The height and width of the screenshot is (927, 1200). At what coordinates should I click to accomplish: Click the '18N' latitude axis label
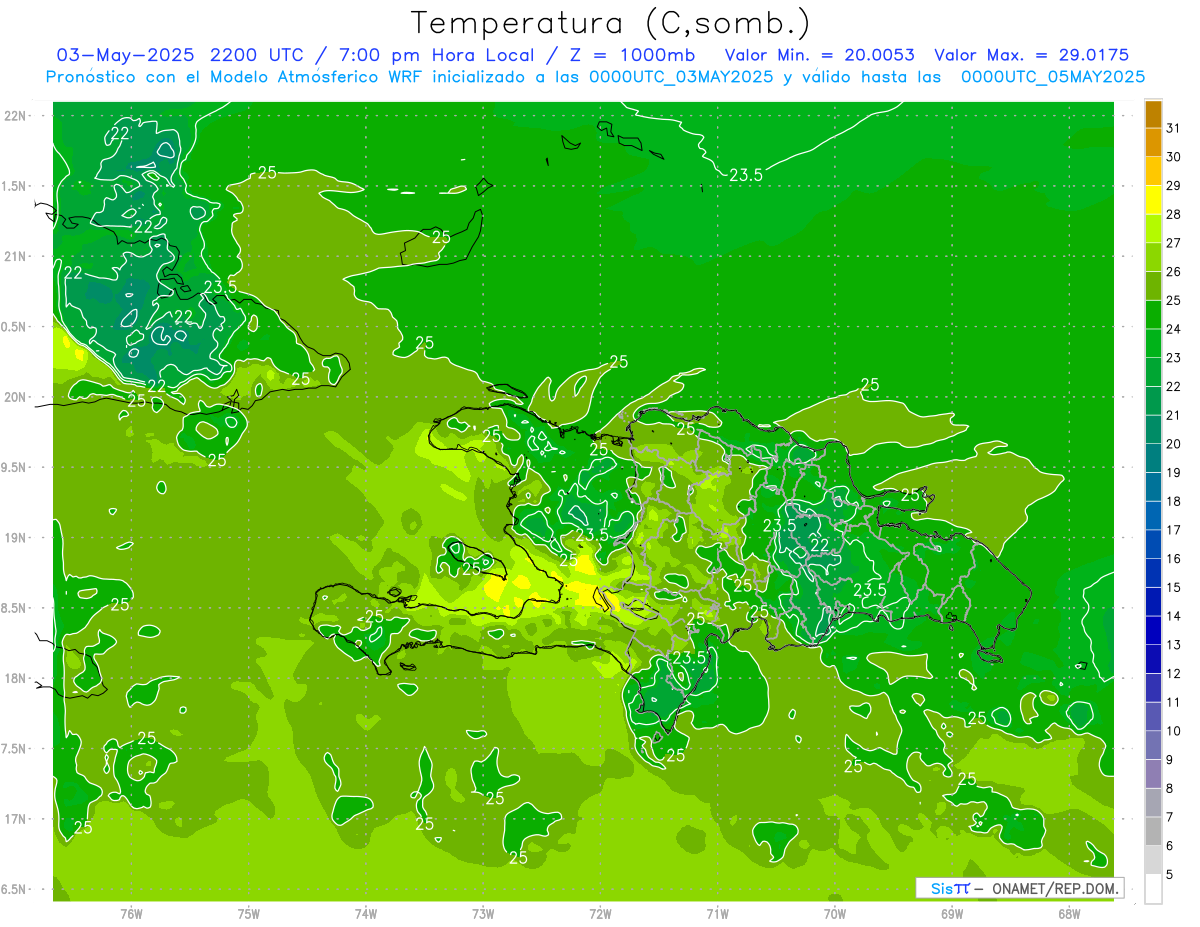click(x=16, y=678)
